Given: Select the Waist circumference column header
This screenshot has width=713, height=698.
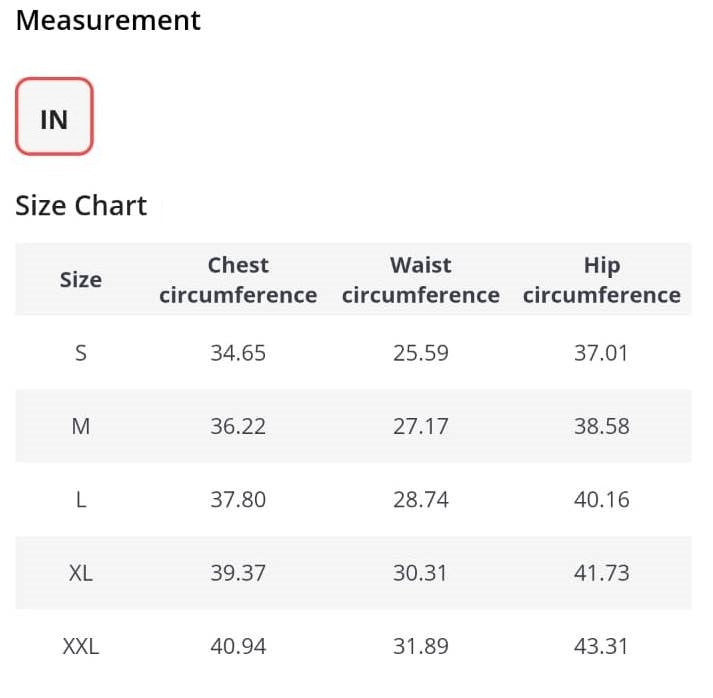Looking at the screenshot, I should (421, 280).
